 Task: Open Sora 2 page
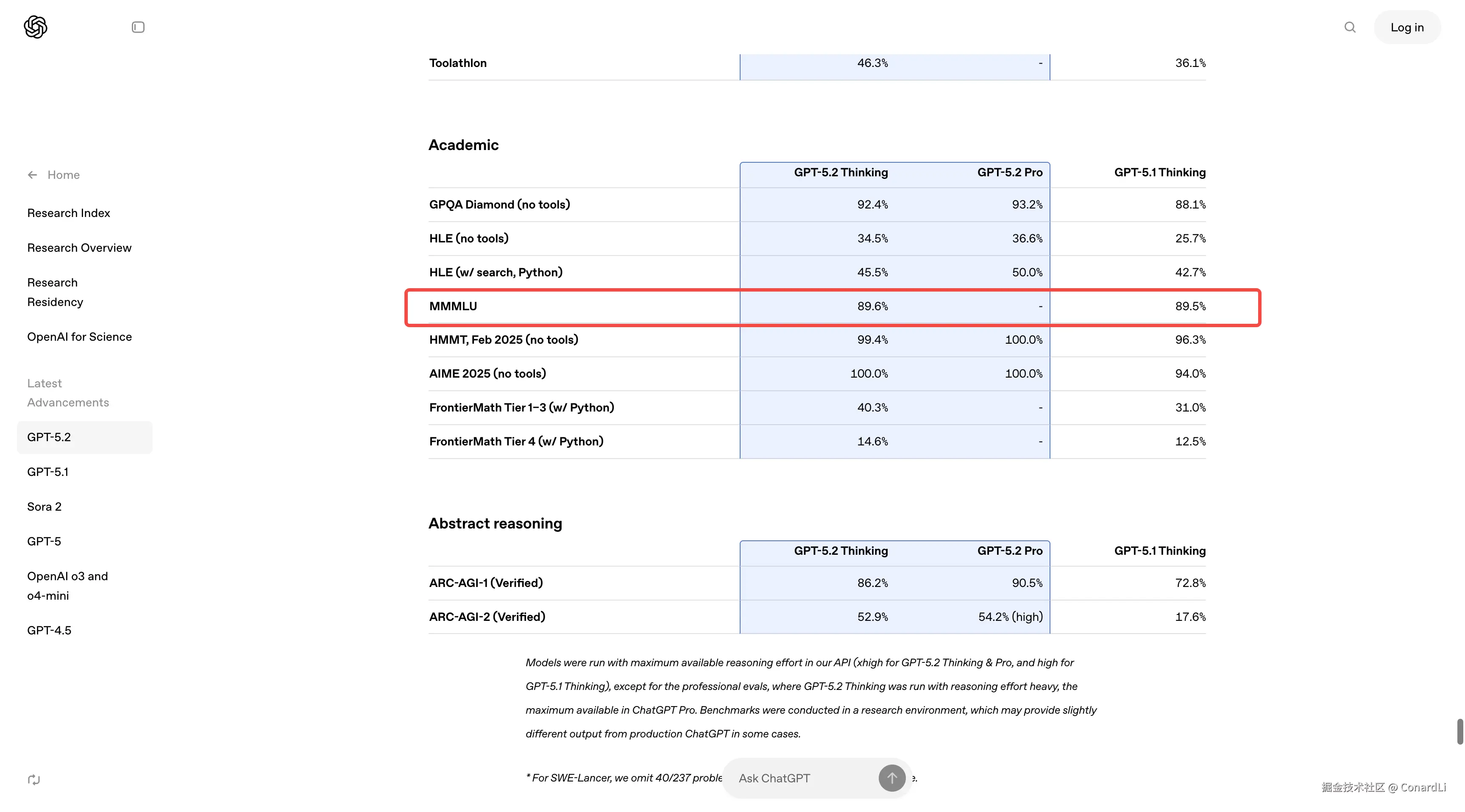(x=44, y=506)
